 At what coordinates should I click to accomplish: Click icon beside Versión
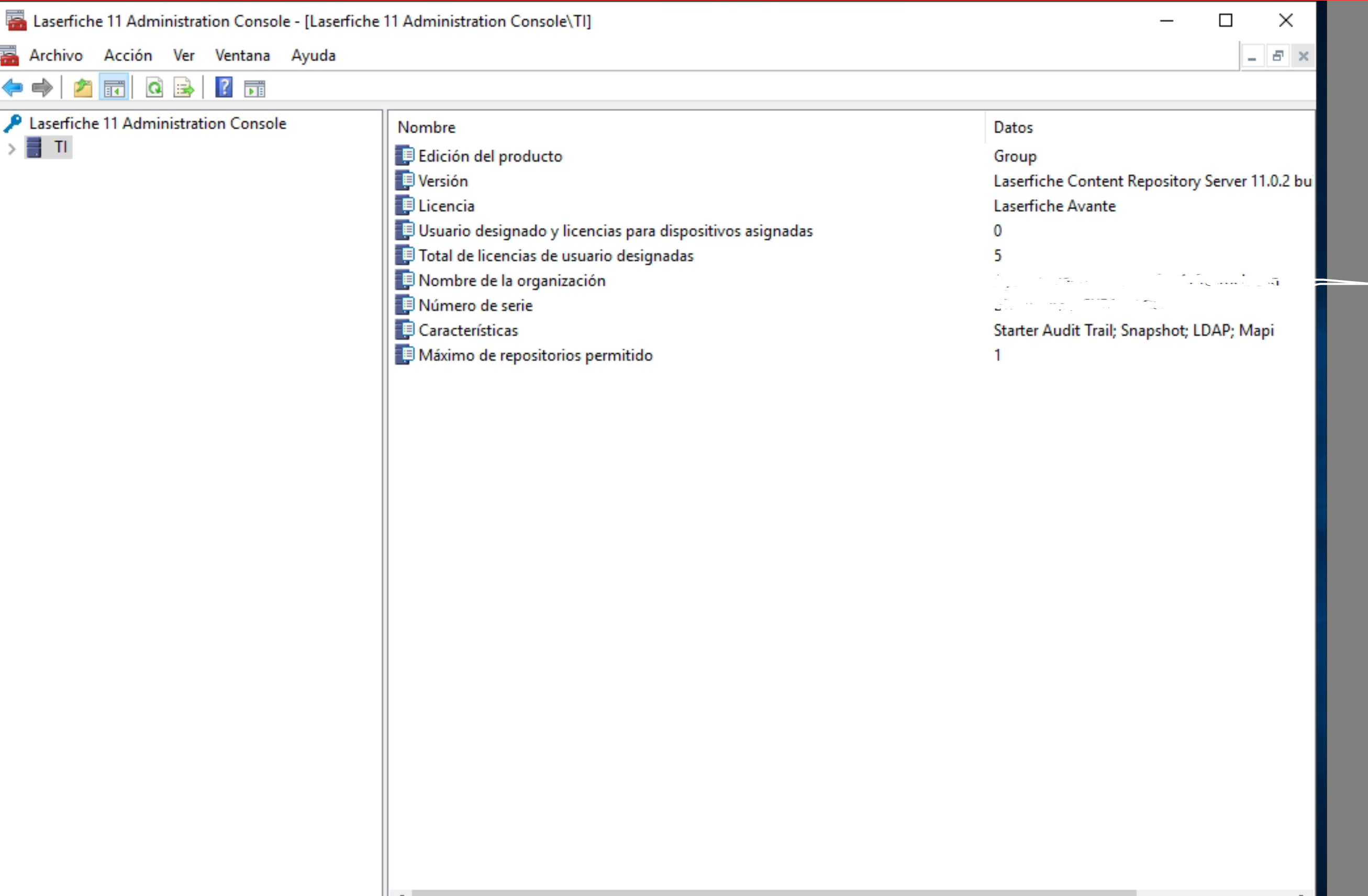pyautogui.click(x=405, y=181)
